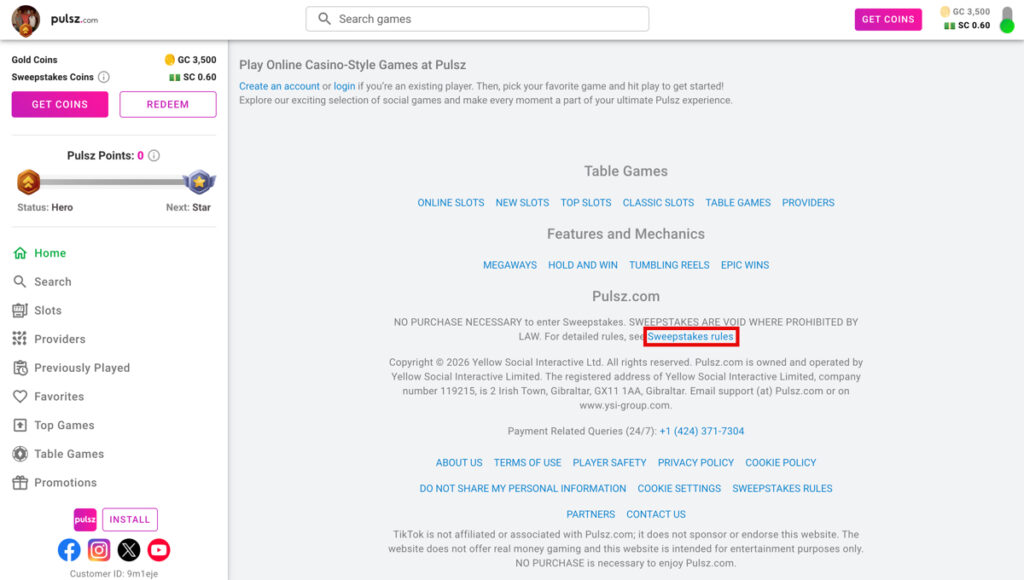The height and width of the screenshot is (580, 1024).
Task: Open the MEGAWAYS link
Action: point(510,265)
